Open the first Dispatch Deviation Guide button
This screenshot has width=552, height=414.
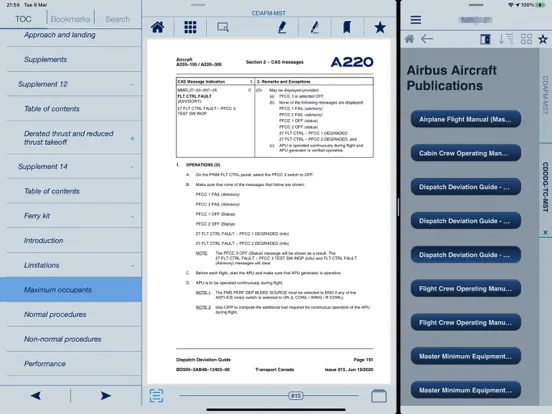465,187
